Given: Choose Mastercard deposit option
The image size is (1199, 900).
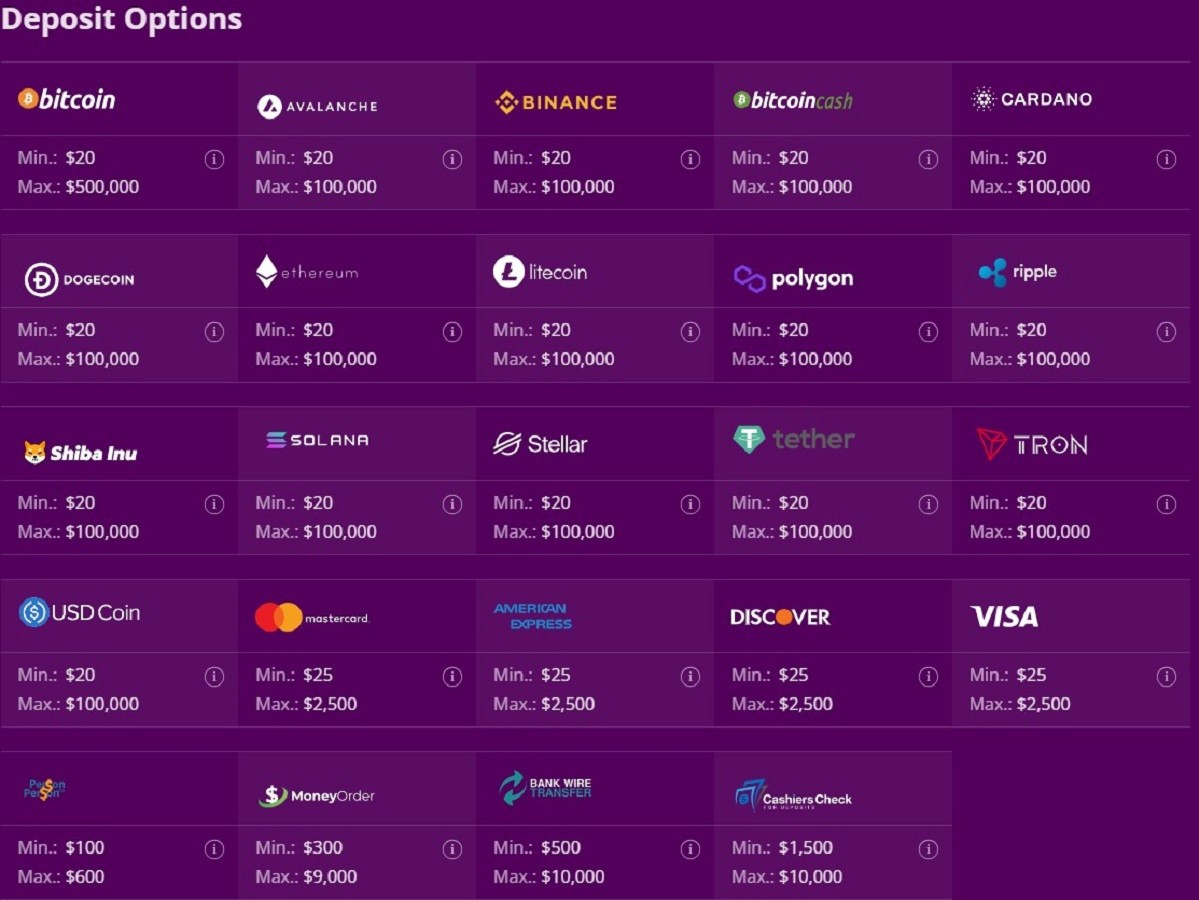Looking at the screenshot, I should tap(312, 617).
